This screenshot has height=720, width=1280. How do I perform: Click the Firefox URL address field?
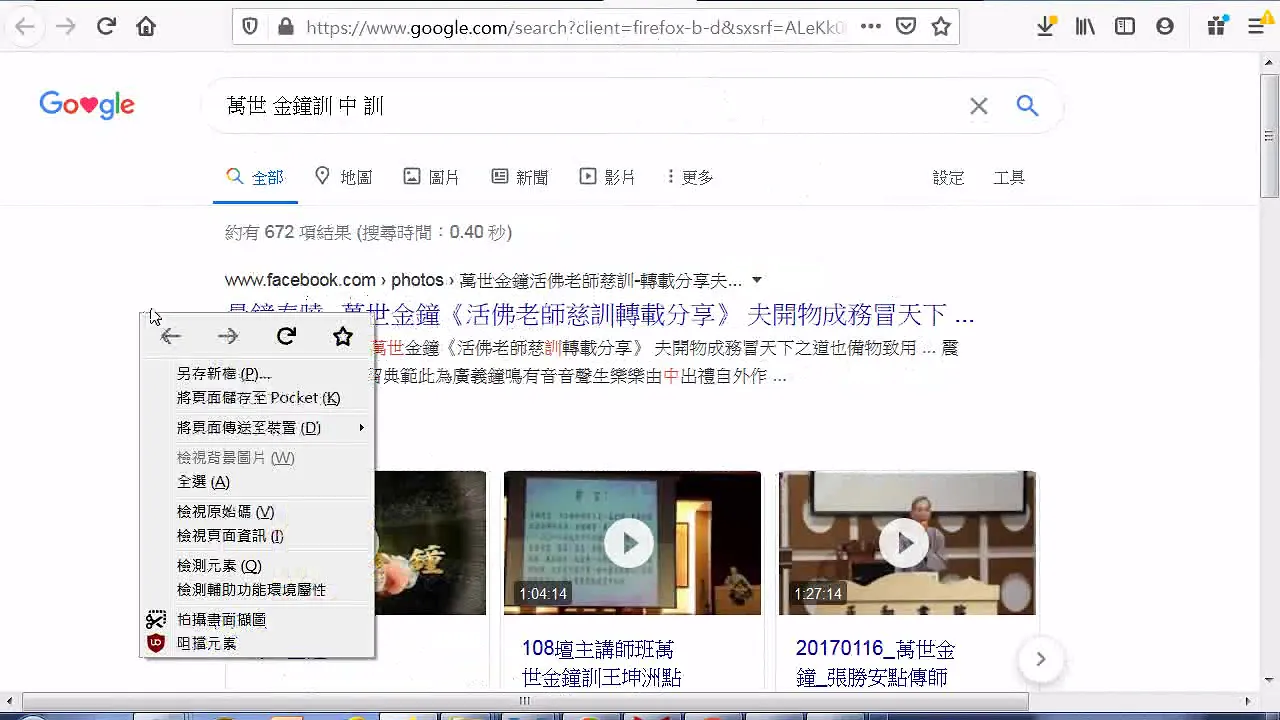(x=575, y=27)
